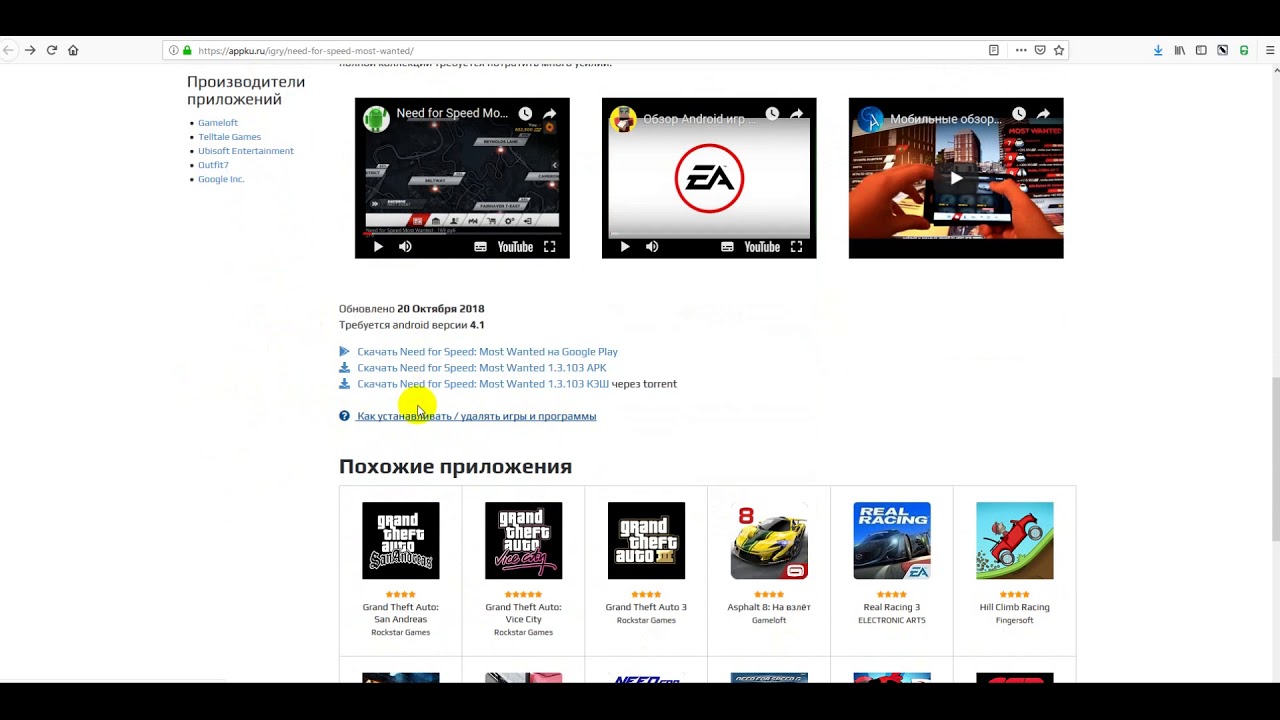Image resolution: width=1280 pixels, height=720 pixels.
Task: Open the browser home page icon
Action: [73, 50]
